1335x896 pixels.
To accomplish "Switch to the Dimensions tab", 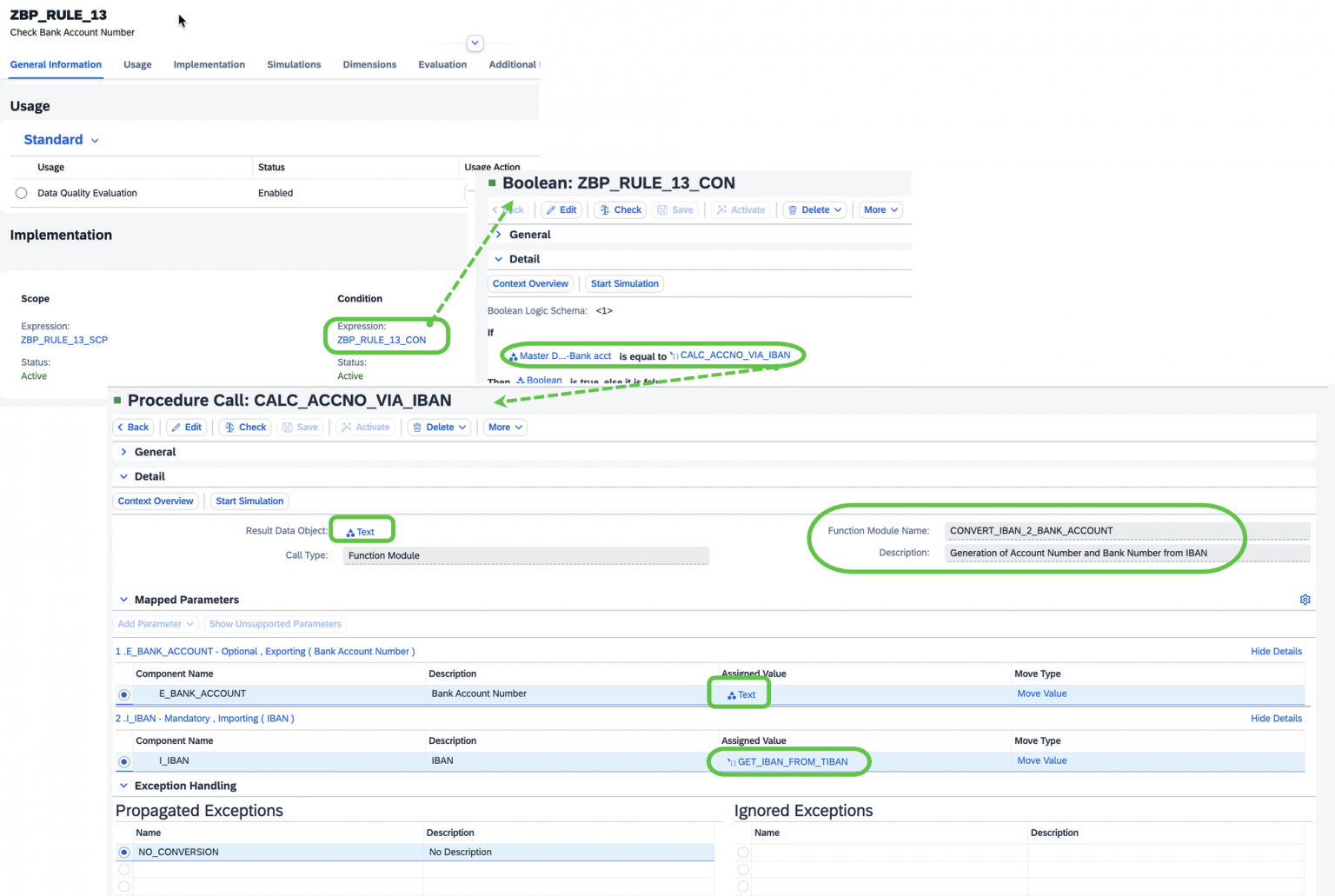I will point(369,64).
